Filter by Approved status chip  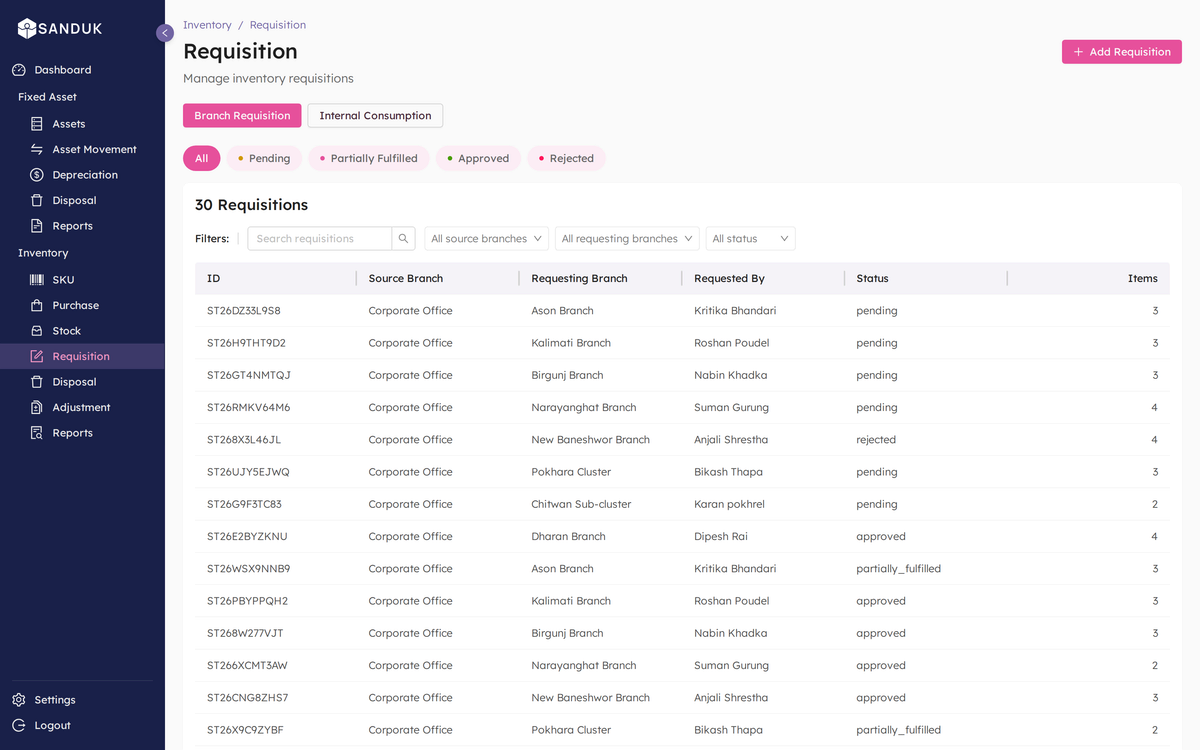coord(478,158)
